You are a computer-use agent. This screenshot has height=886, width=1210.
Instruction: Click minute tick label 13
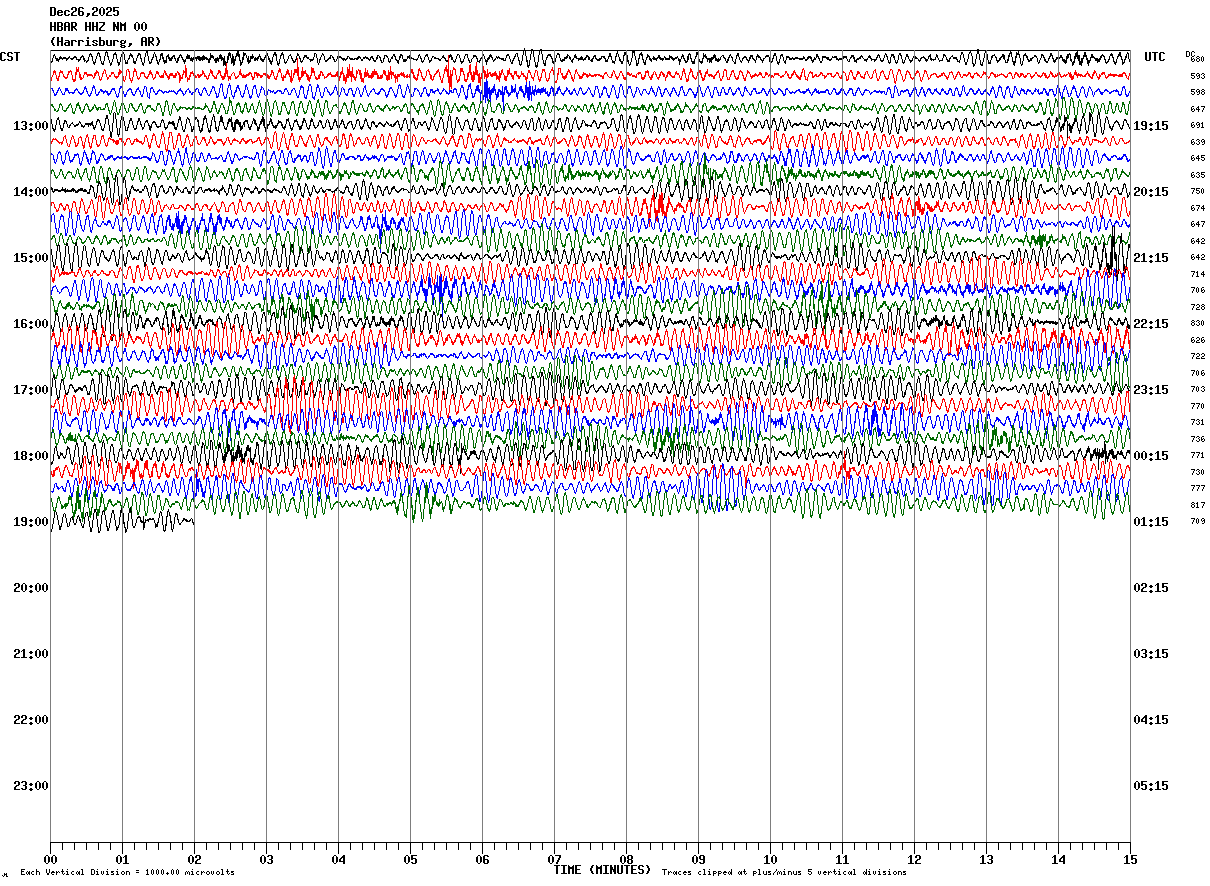pos(986,859)
